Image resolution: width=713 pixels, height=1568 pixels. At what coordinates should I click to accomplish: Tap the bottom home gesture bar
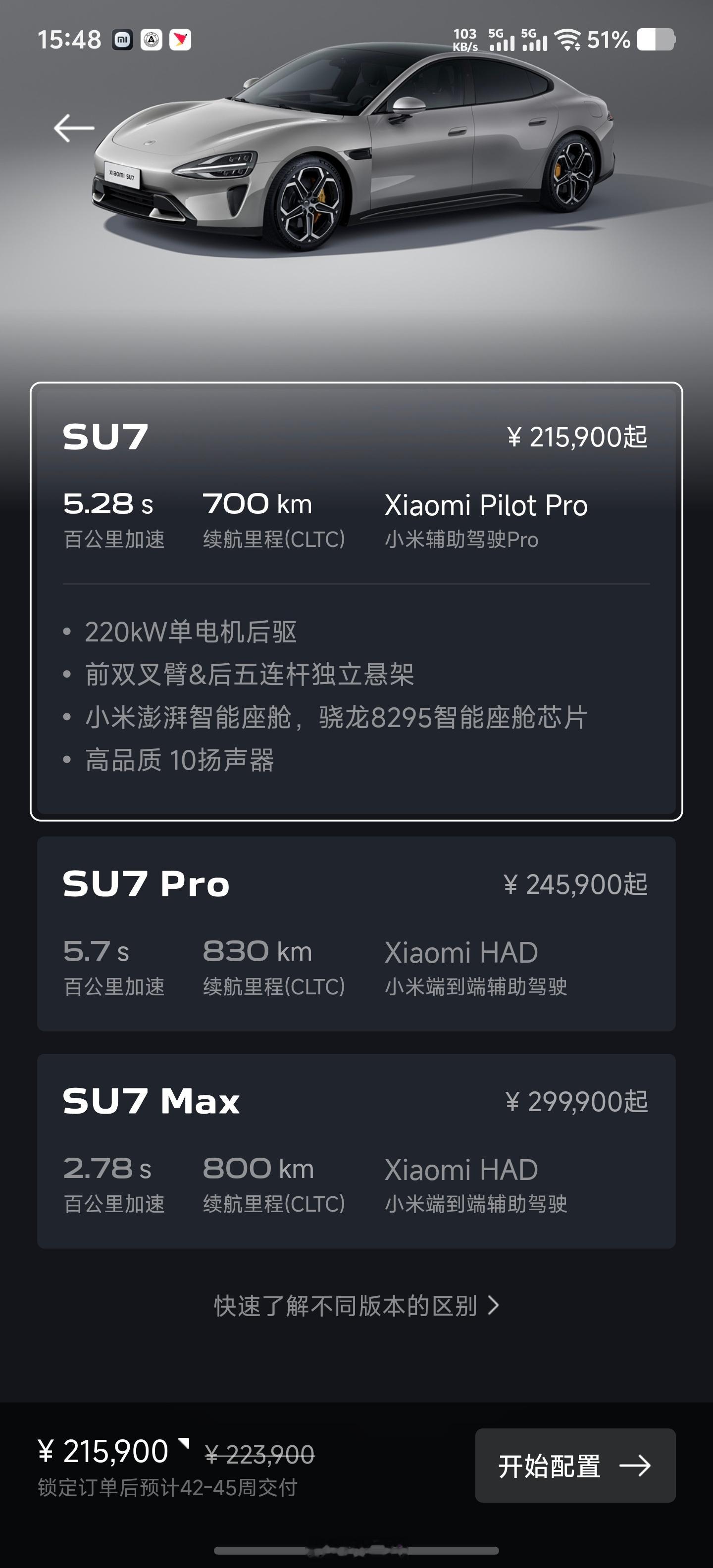pyautogui.click(x=356, y=1550)
